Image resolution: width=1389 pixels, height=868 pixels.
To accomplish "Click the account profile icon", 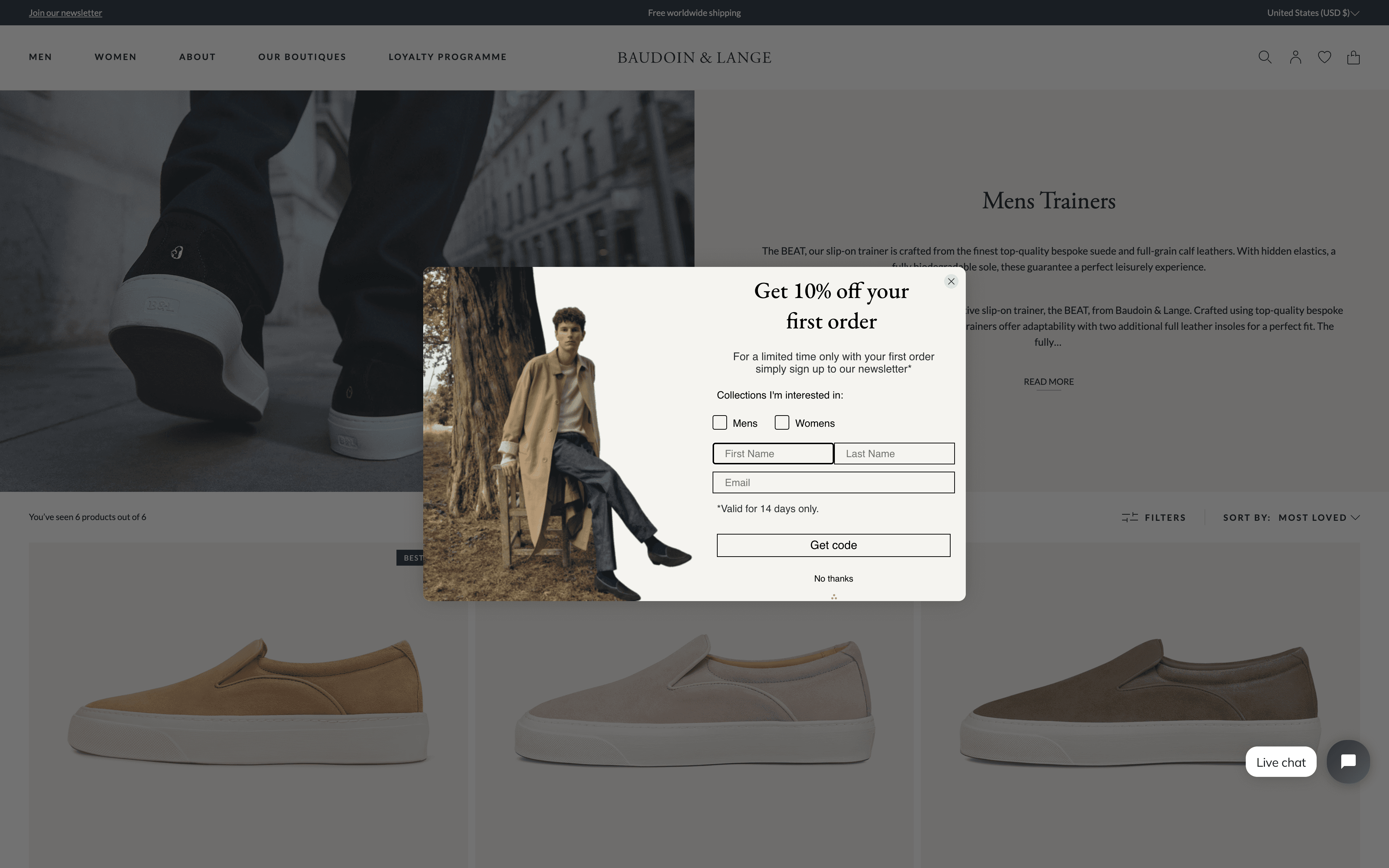I will click(x=1295, y=57).
